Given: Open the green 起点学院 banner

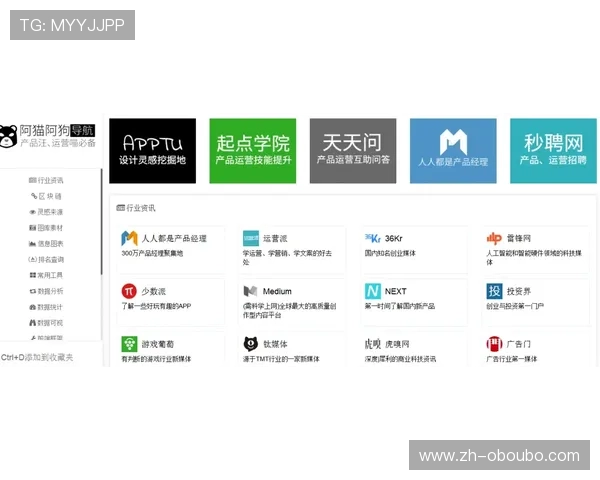Looking at the screenshot, I should [253, 151].
